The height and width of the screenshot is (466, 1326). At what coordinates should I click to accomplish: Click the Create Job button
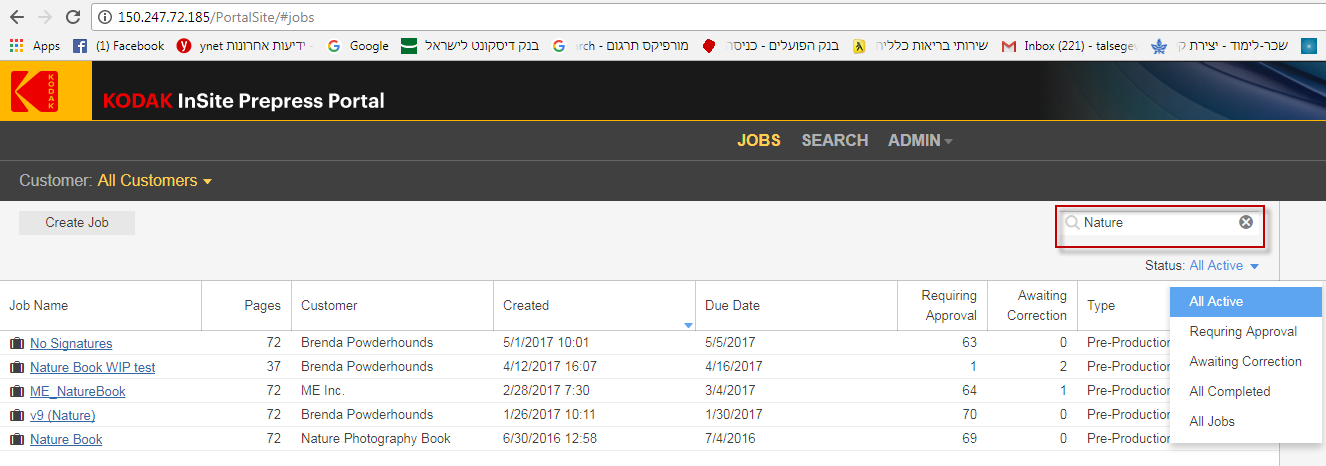pos(77,223)
